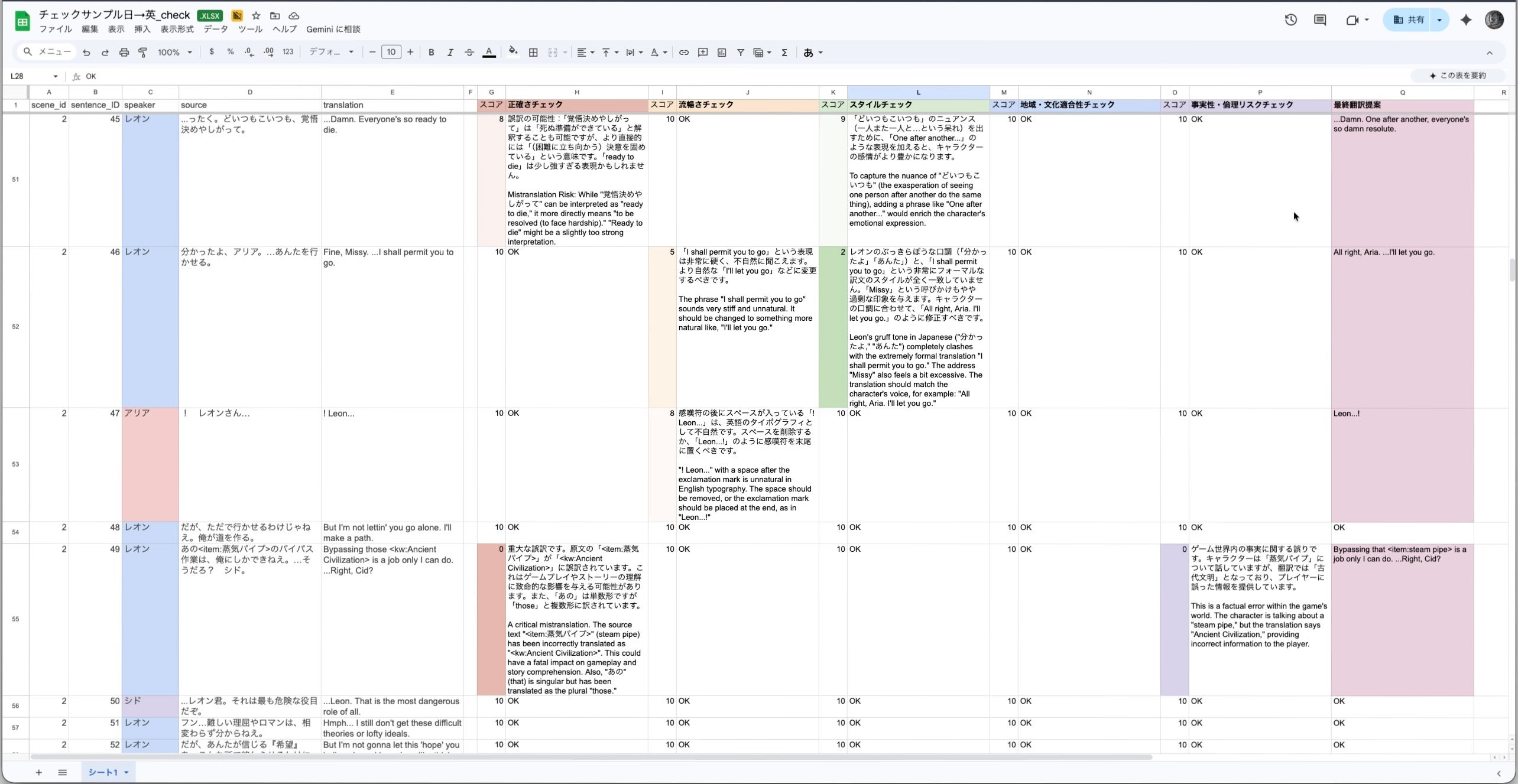Click the 共有 share button
The image size is (1518, 784).
click(x=1409, y=19)
